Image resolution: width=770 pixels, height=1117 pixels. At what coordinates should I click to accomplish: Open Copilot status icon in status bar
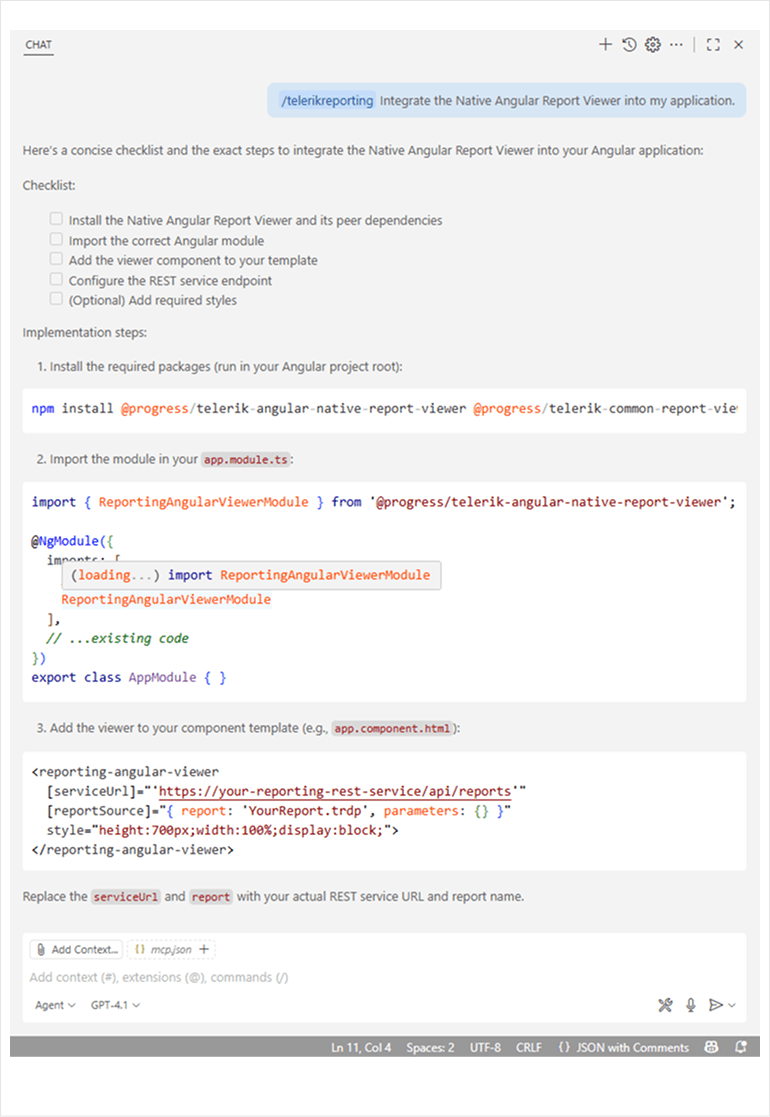click(x=711, y=1047)
